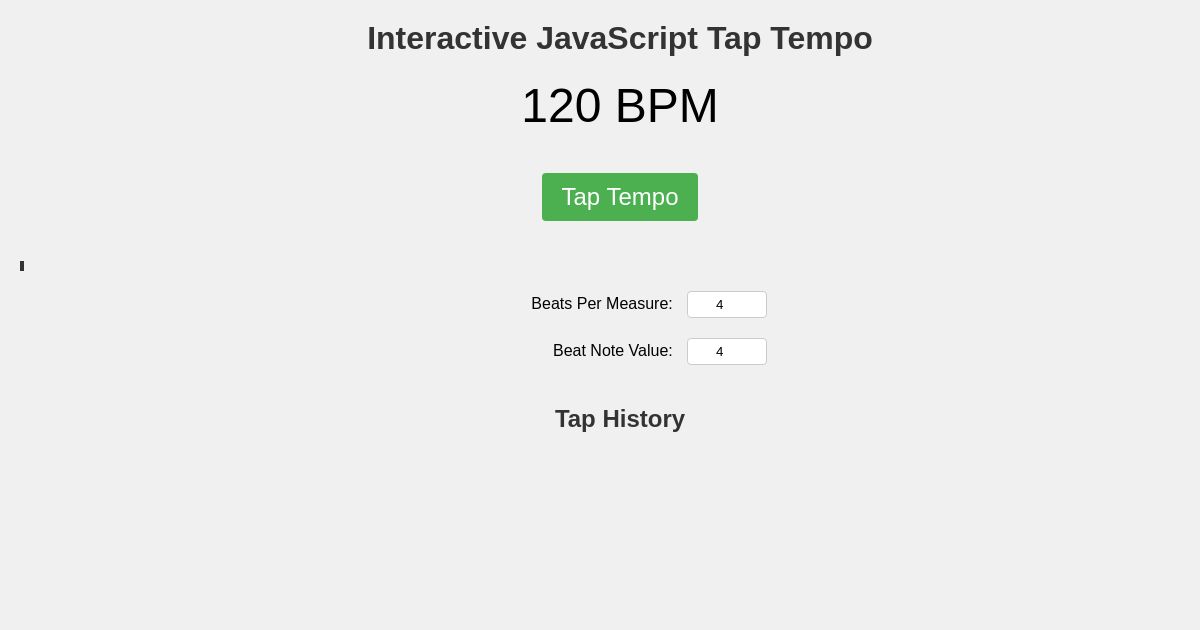The height and width of the screenshot is (630, 1200).
Task: Focus the field showing 4 beats per measure
Action: point(727,304)
